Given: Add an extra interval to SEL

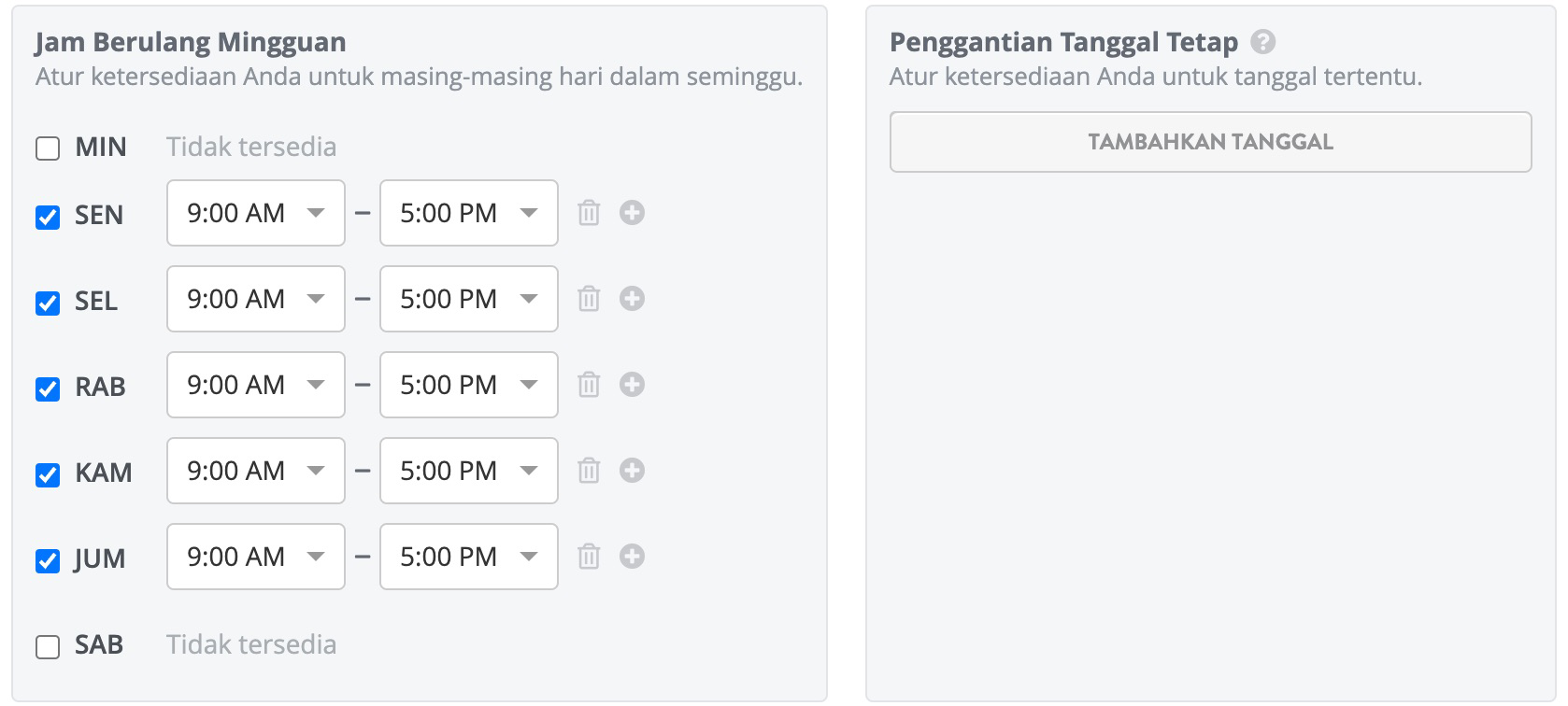Looking at the screenshot, I should (633, 299).
